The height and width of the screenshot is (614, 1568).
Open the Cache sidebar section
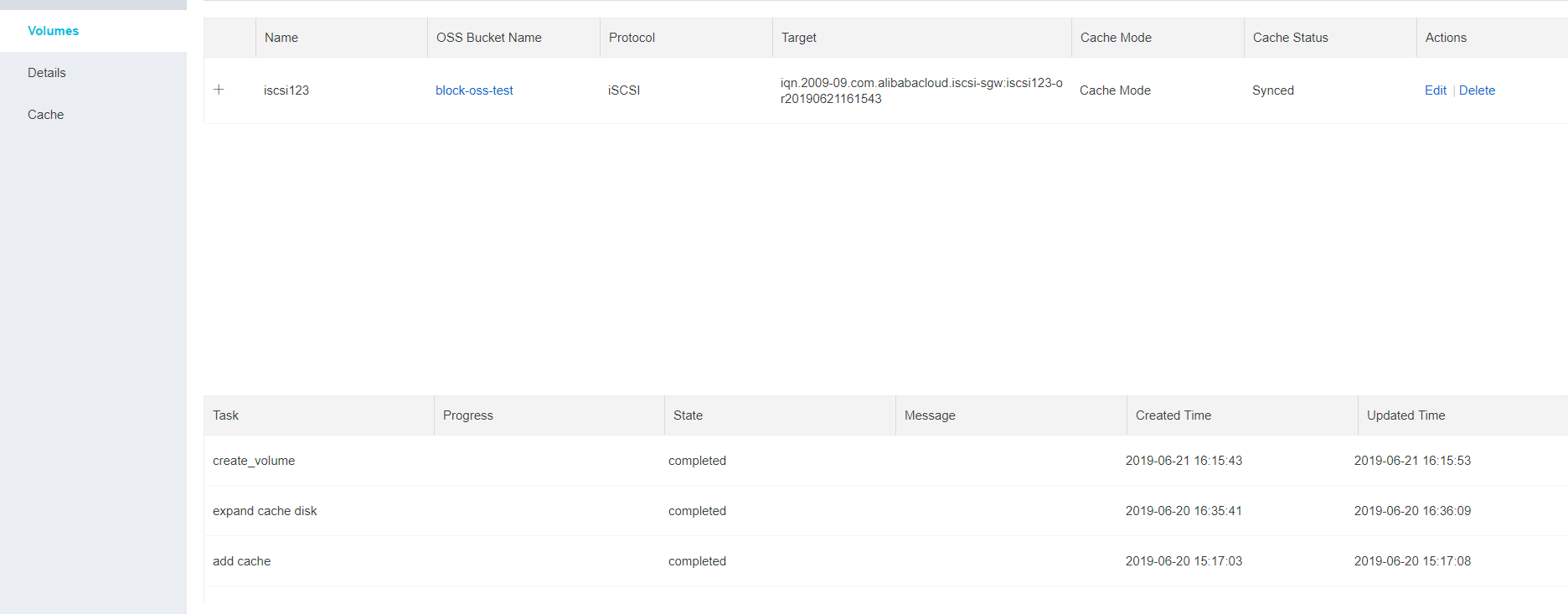45,115
